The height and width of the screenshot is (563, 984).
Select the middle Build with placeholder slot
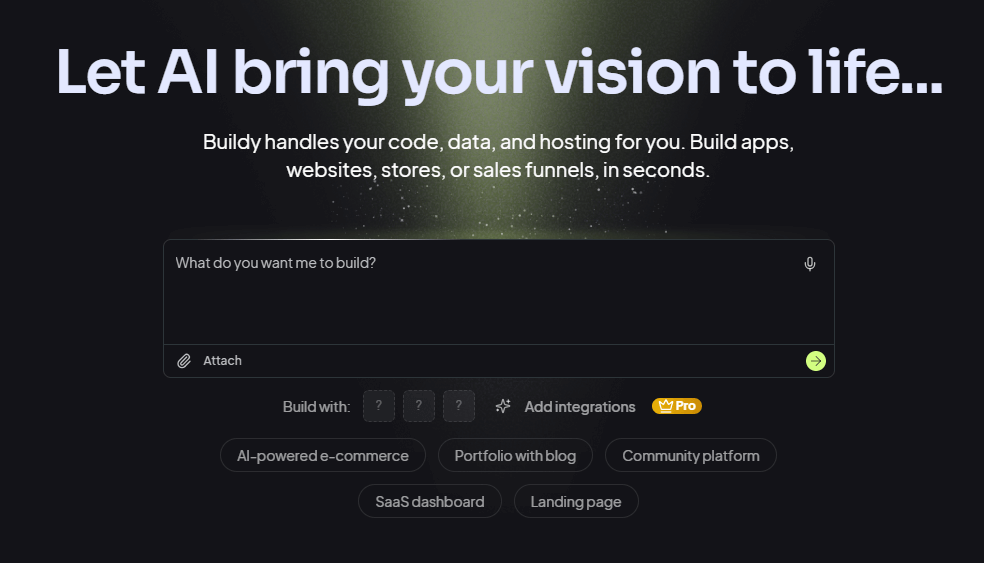pos(418,406)
